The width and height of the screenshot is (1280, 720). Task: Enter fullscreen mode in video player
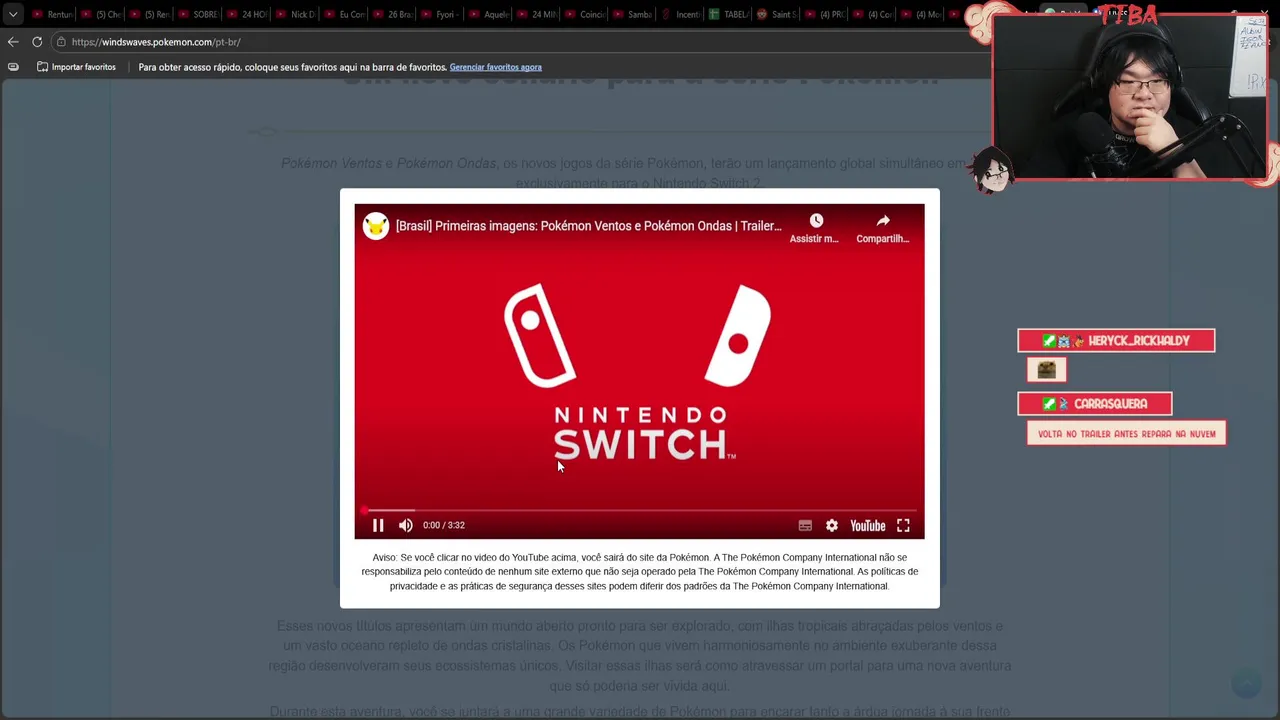coord(903,525)
